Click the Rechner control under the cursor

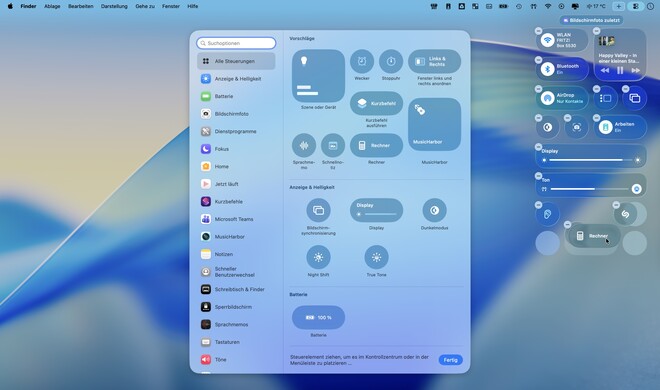[x=593, y=236]
